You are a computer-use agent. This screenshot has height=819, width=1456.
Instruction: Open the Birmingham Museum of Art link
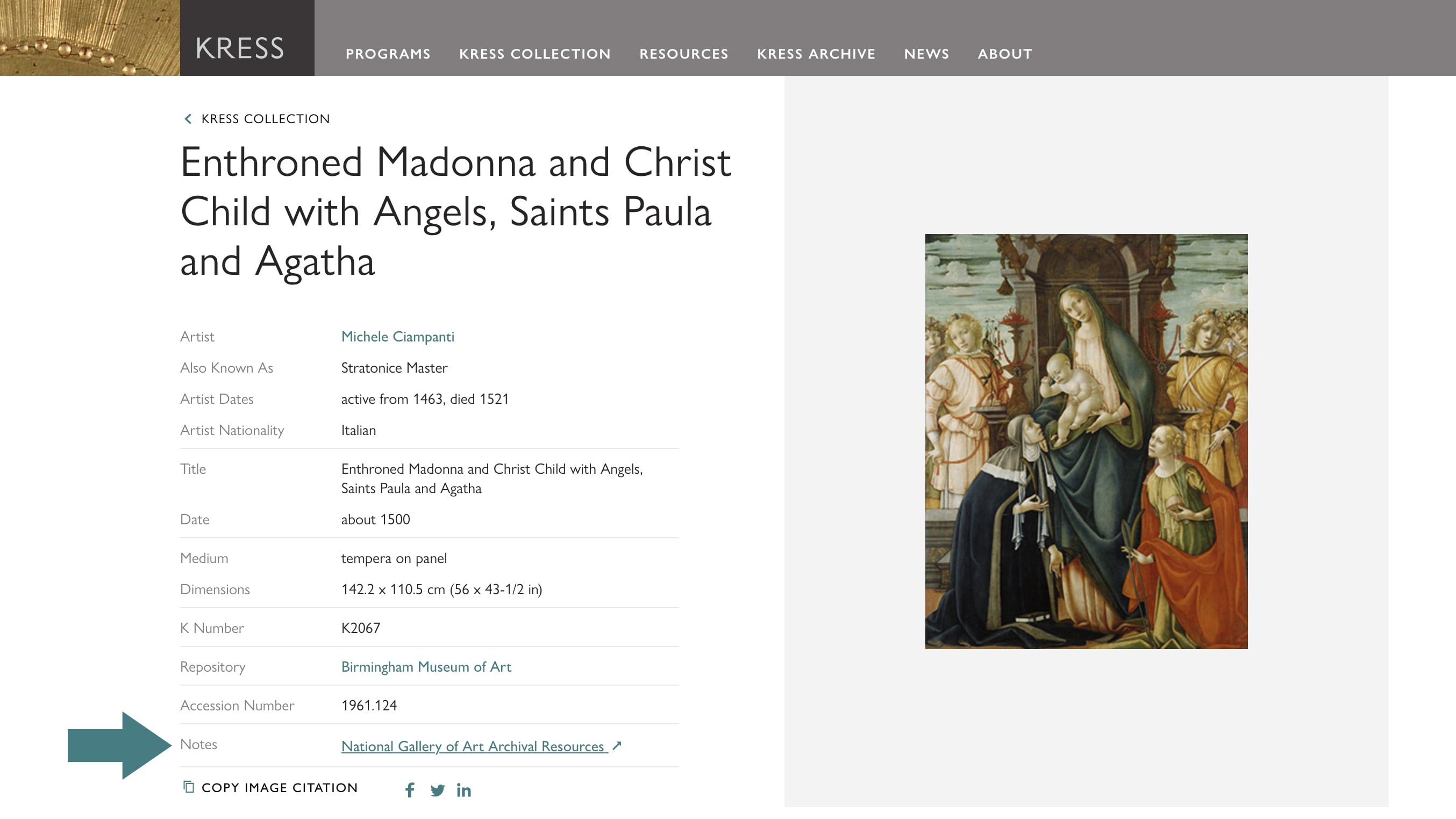426,667
